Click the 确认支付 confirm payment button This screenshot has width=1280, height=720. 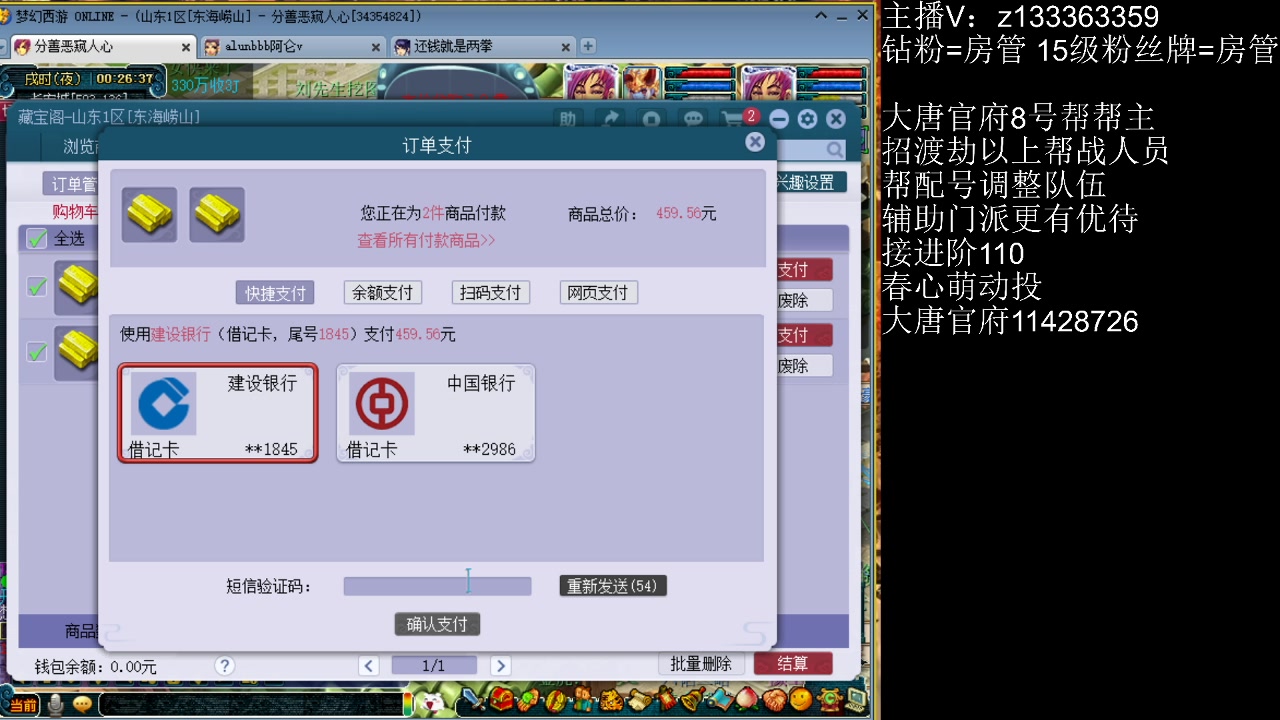click(x=436, y=623)
